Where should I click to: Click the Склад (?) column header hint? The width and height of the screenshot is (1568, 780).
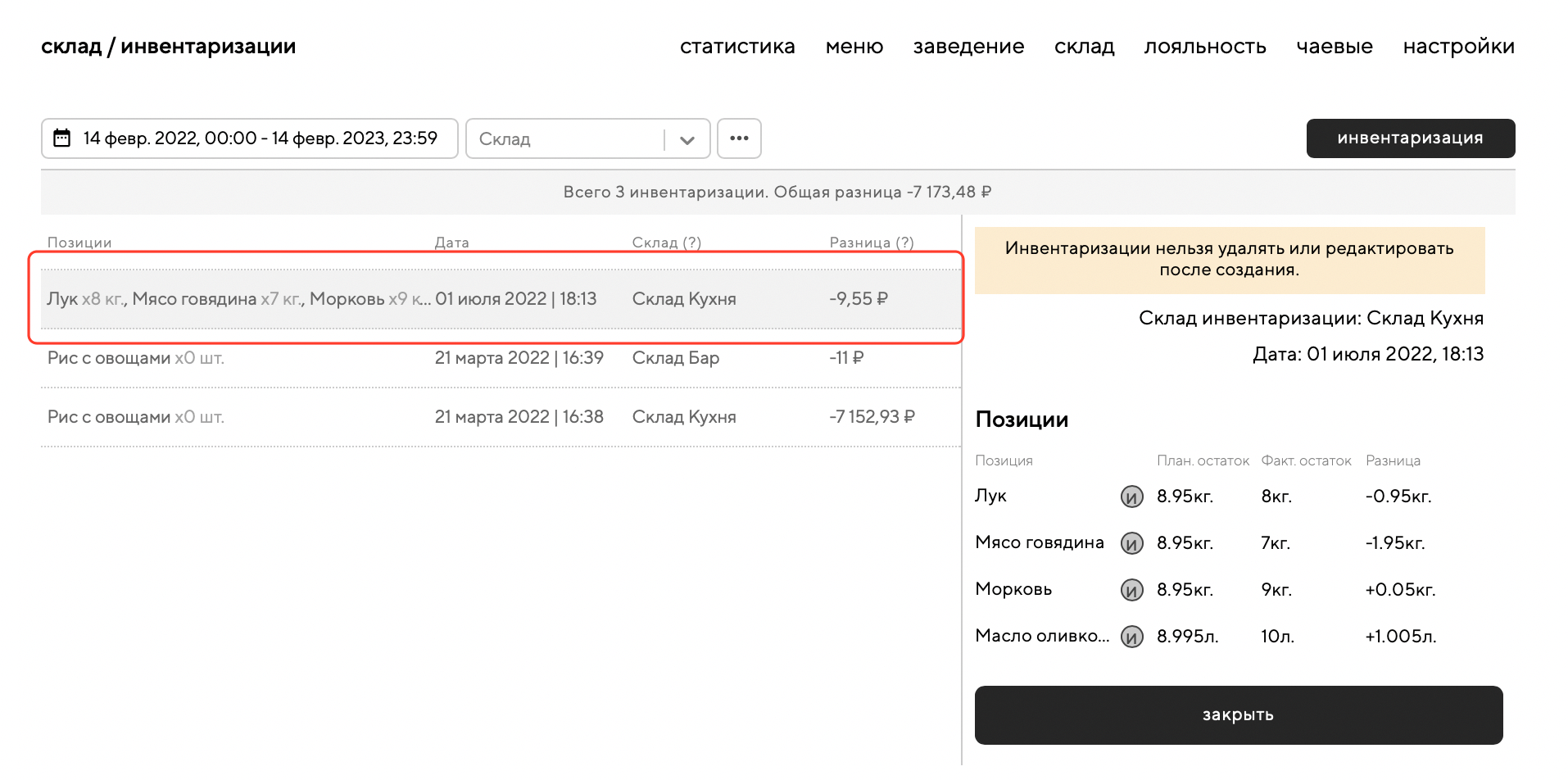(692, 243)
